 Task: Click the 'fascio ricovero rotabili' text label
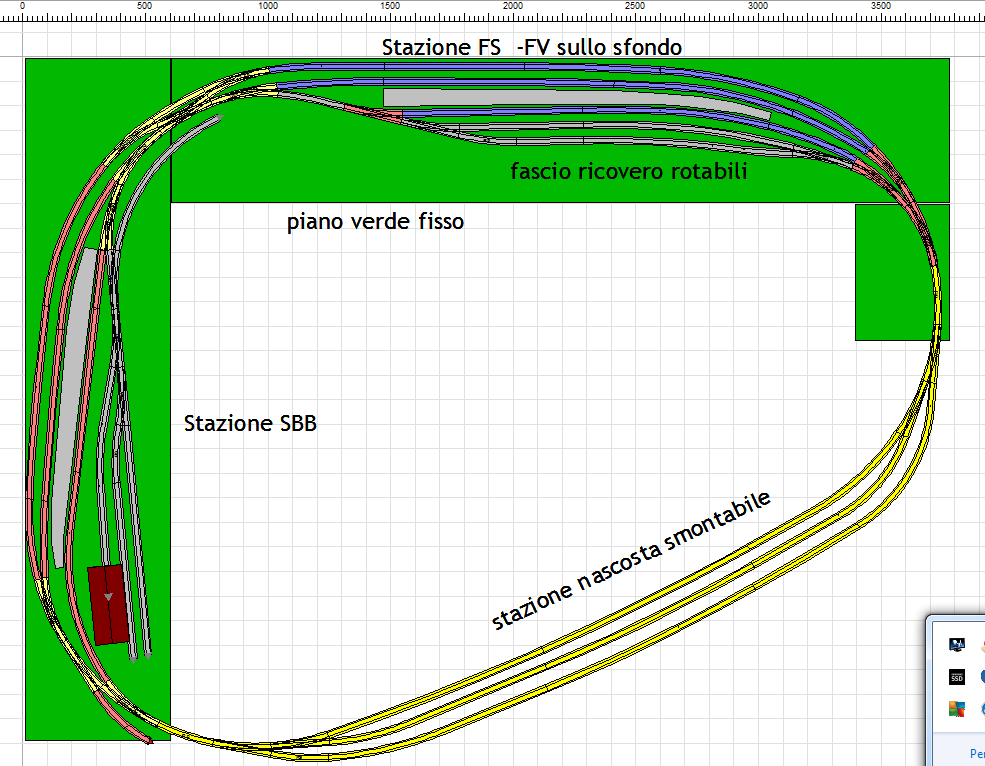pyautogui.click(x=629, y=172)
